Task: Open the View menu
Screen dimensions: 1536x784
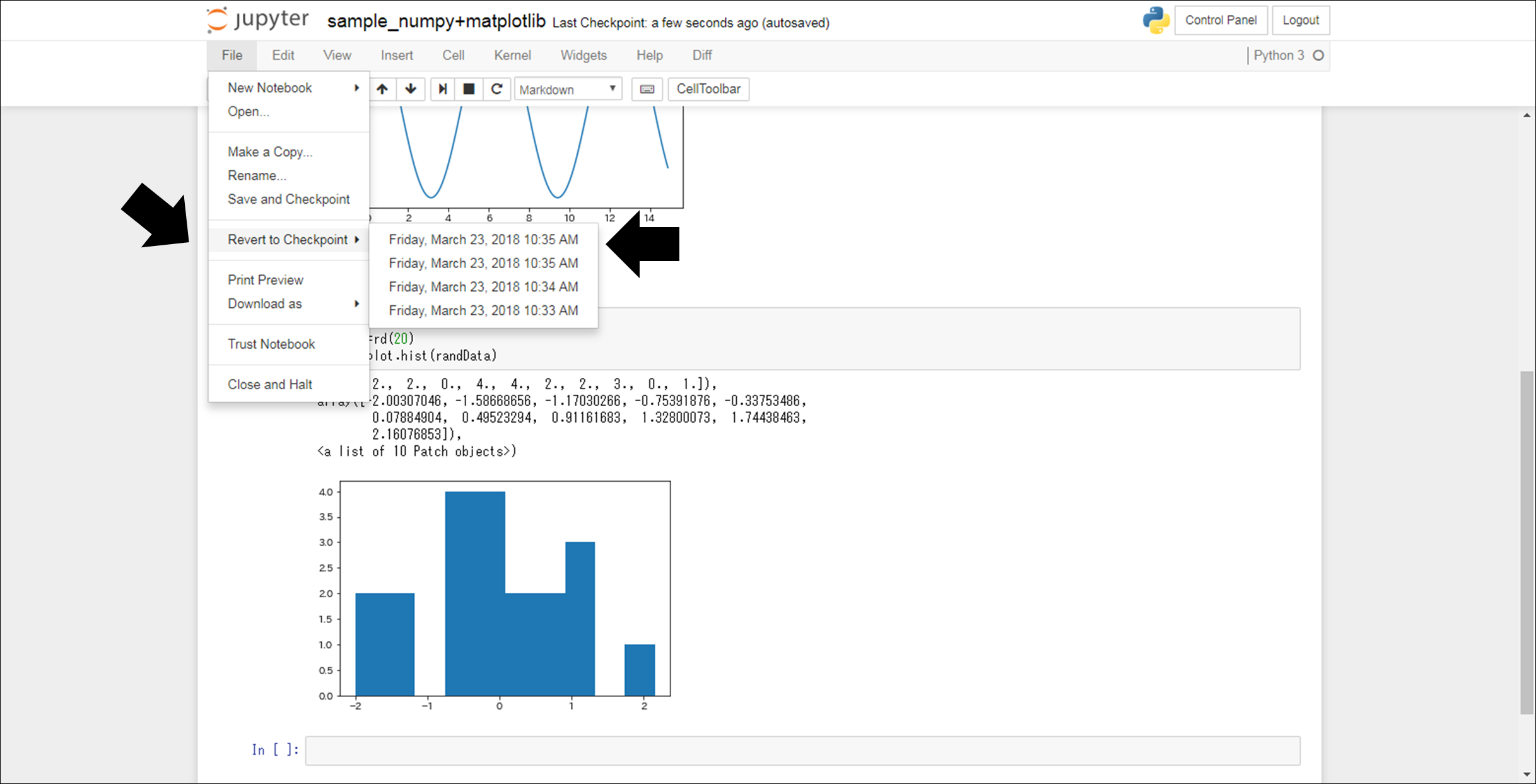Action: (x=337, y=56)
